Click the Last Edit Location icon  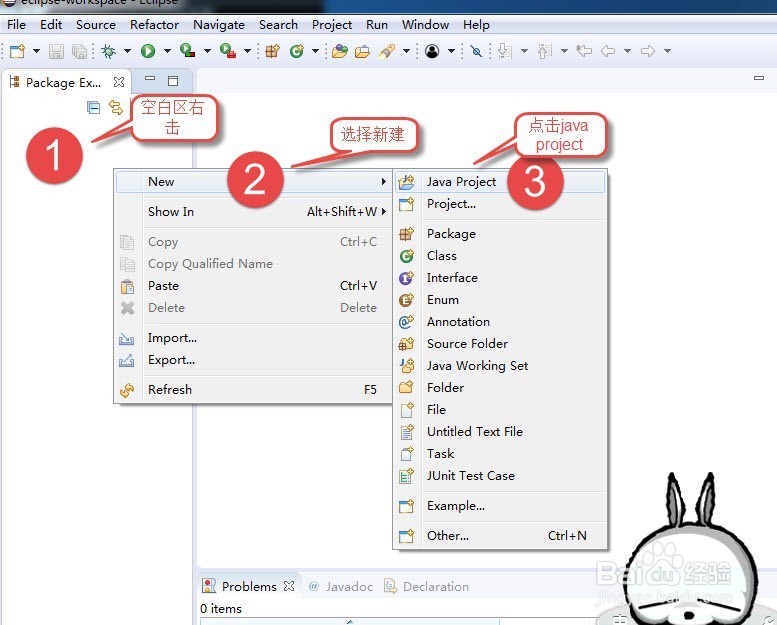[x=584, y=51]
